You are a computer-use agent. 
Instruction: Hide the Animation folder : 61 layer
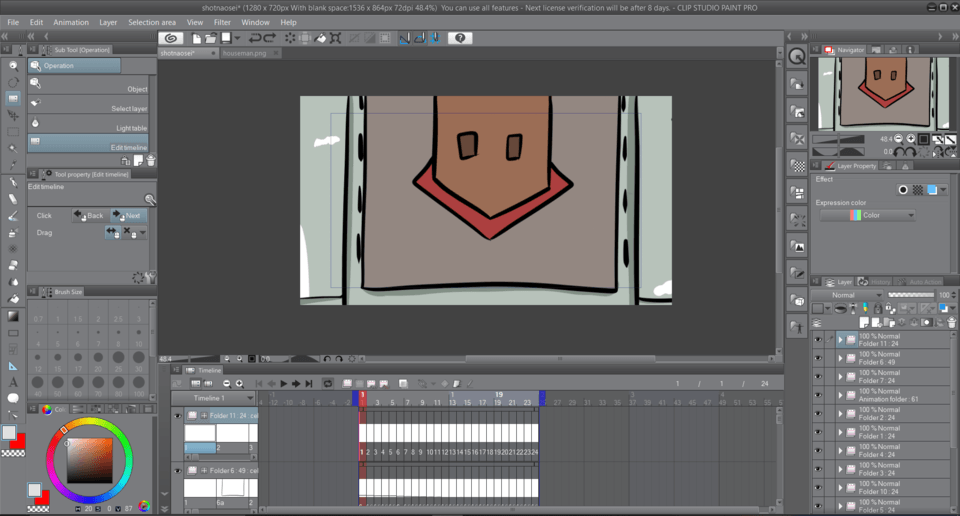coord(818,395)
